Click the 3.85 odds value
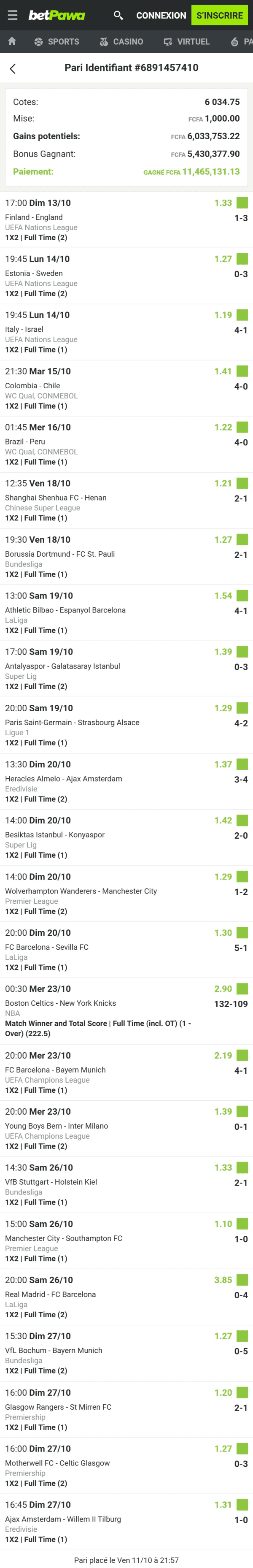The width and height of the screenshot is (253, 1568). tap(223, 1279)
